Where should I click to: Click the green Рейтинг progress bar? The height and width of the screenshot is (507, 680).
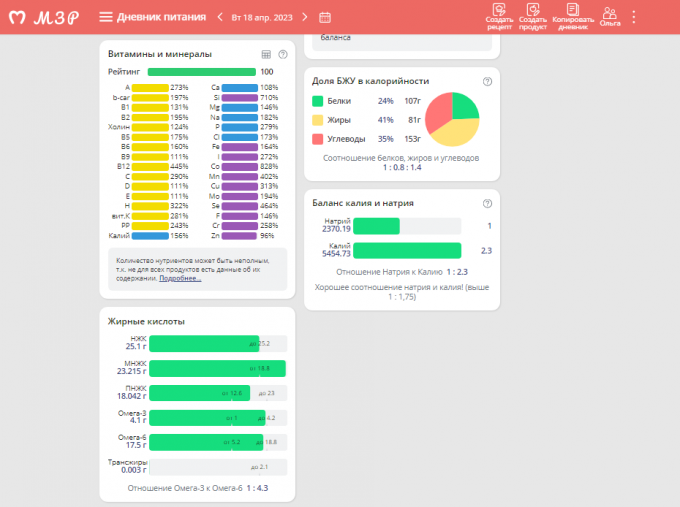point(201,72)
